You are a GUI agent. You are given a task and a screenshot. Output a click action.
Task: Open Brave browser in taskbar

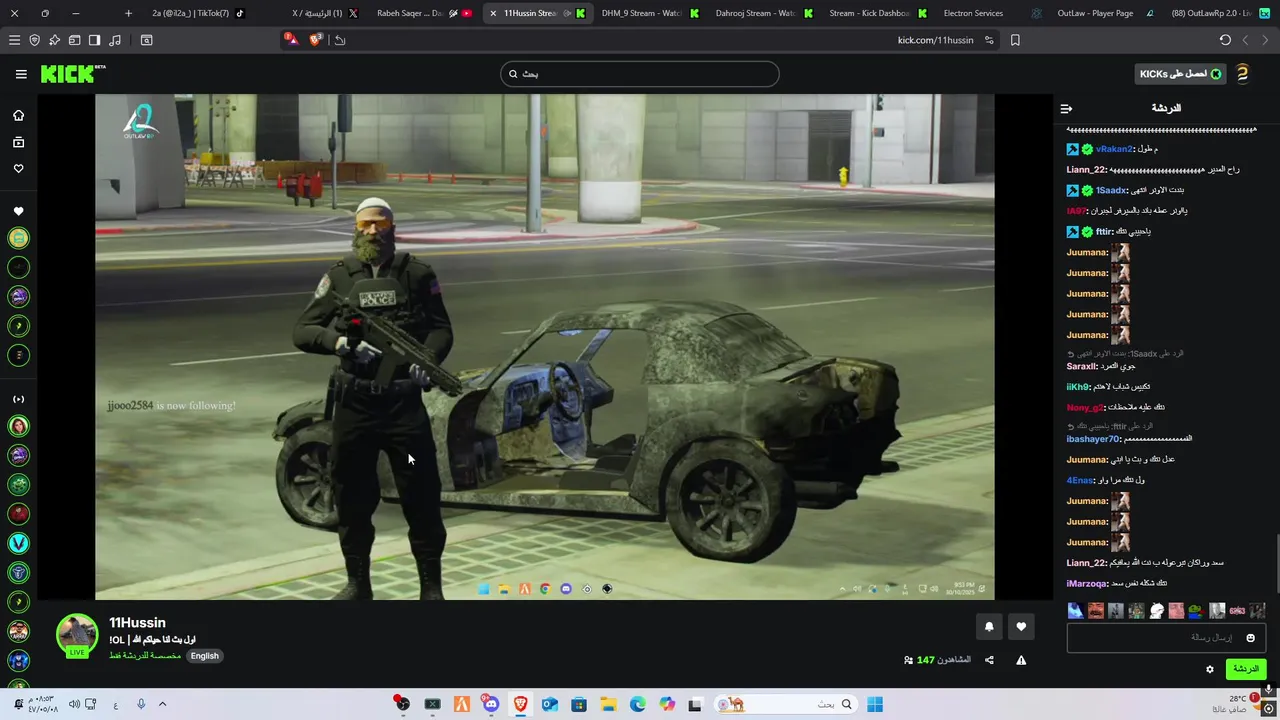click(520, 704)
